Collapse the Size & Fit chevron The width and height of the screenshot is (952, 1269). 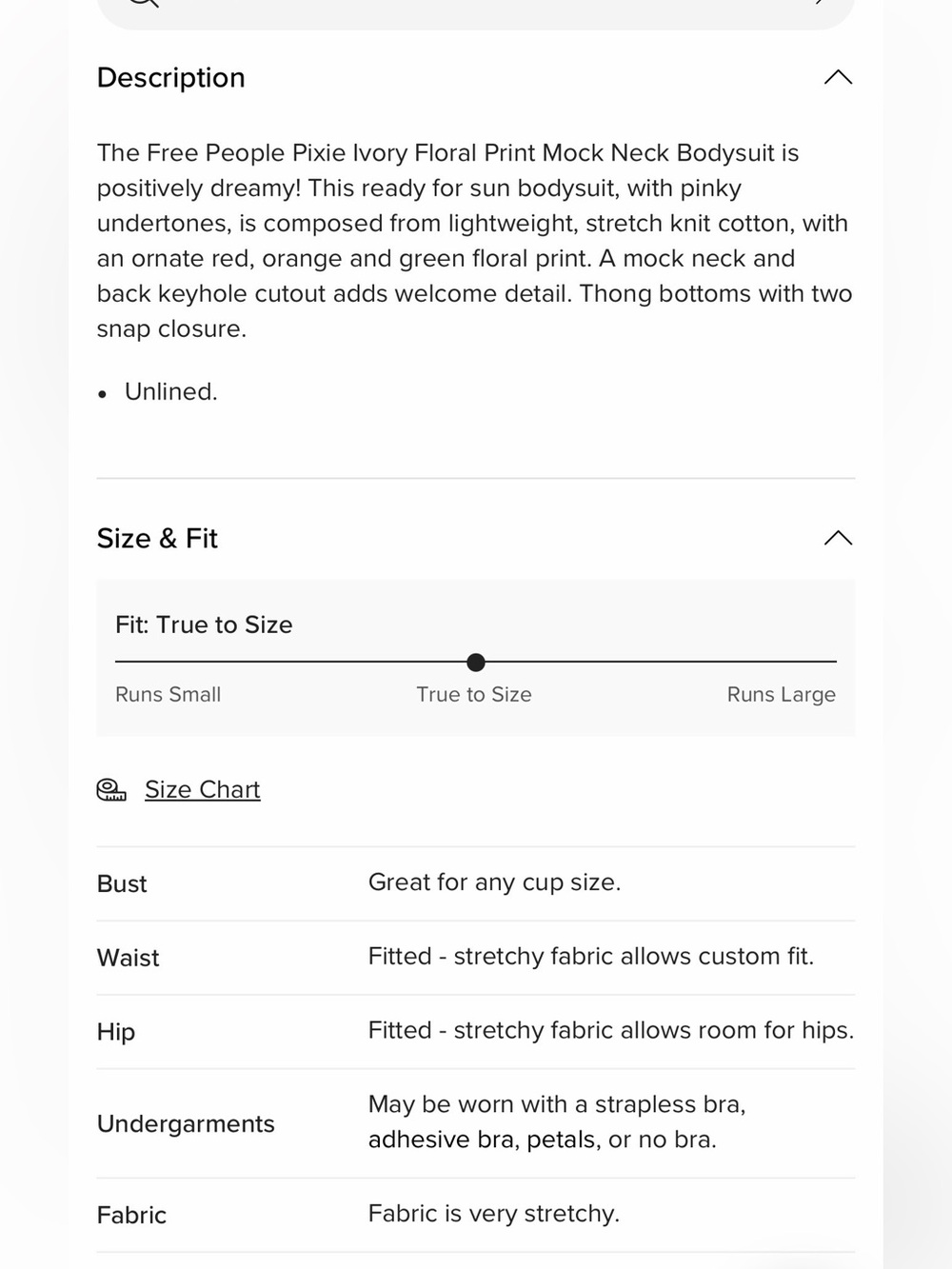pyautogui.click(x=838, y=538)
